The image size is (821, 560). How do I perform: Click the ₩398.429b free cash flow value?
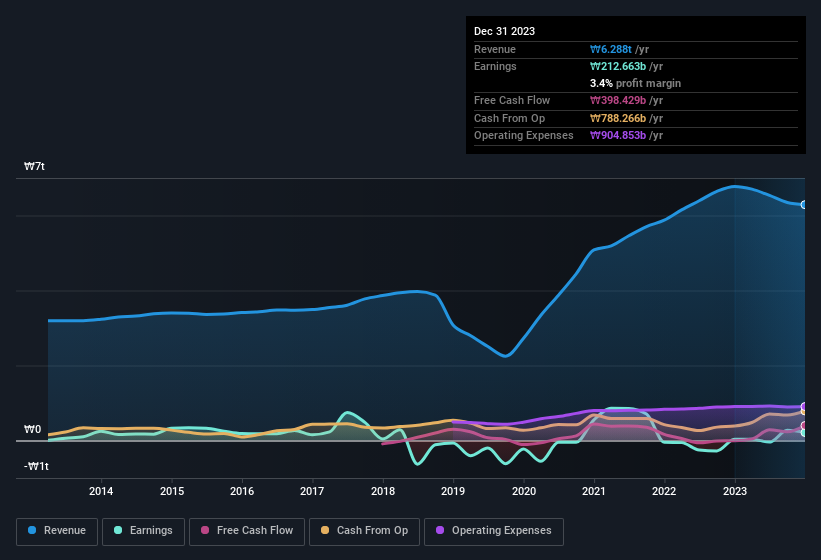pyautogui.click(x=618, y=100)
